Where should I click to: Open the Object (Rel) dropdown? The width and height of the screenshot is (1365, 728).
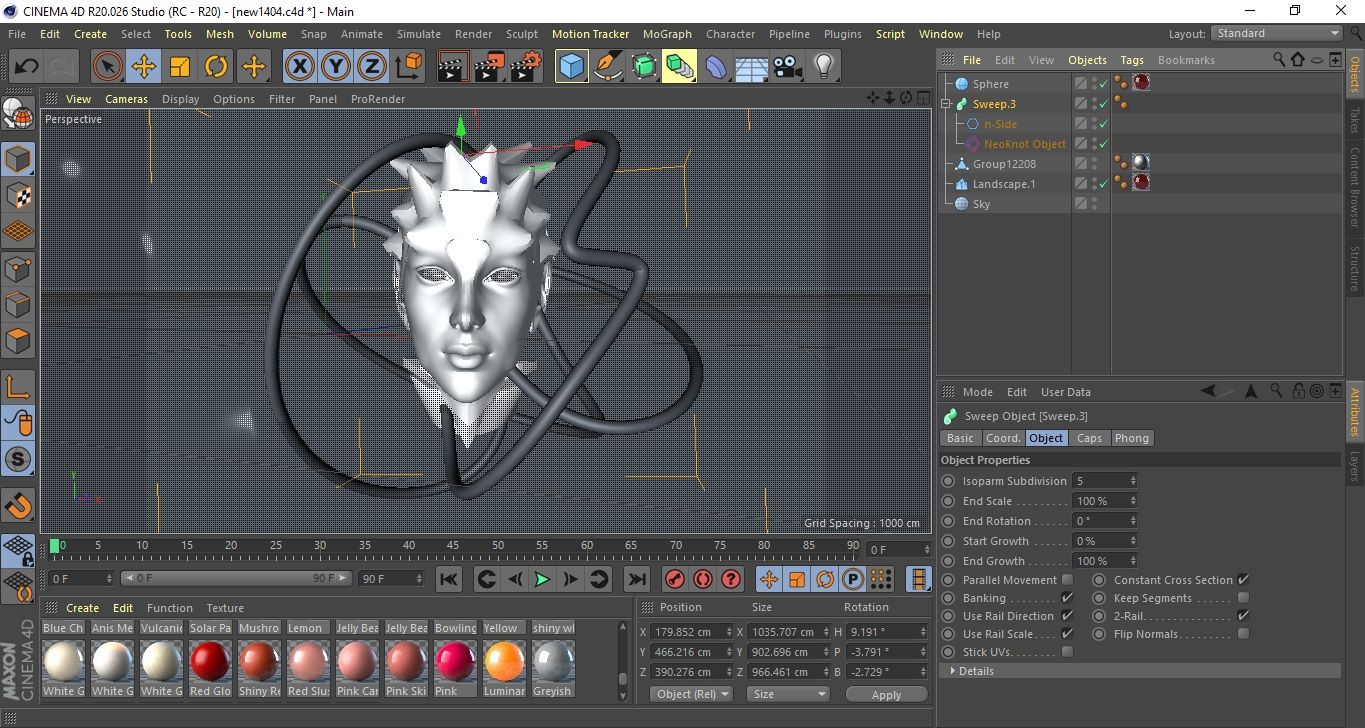pos(690,694)
